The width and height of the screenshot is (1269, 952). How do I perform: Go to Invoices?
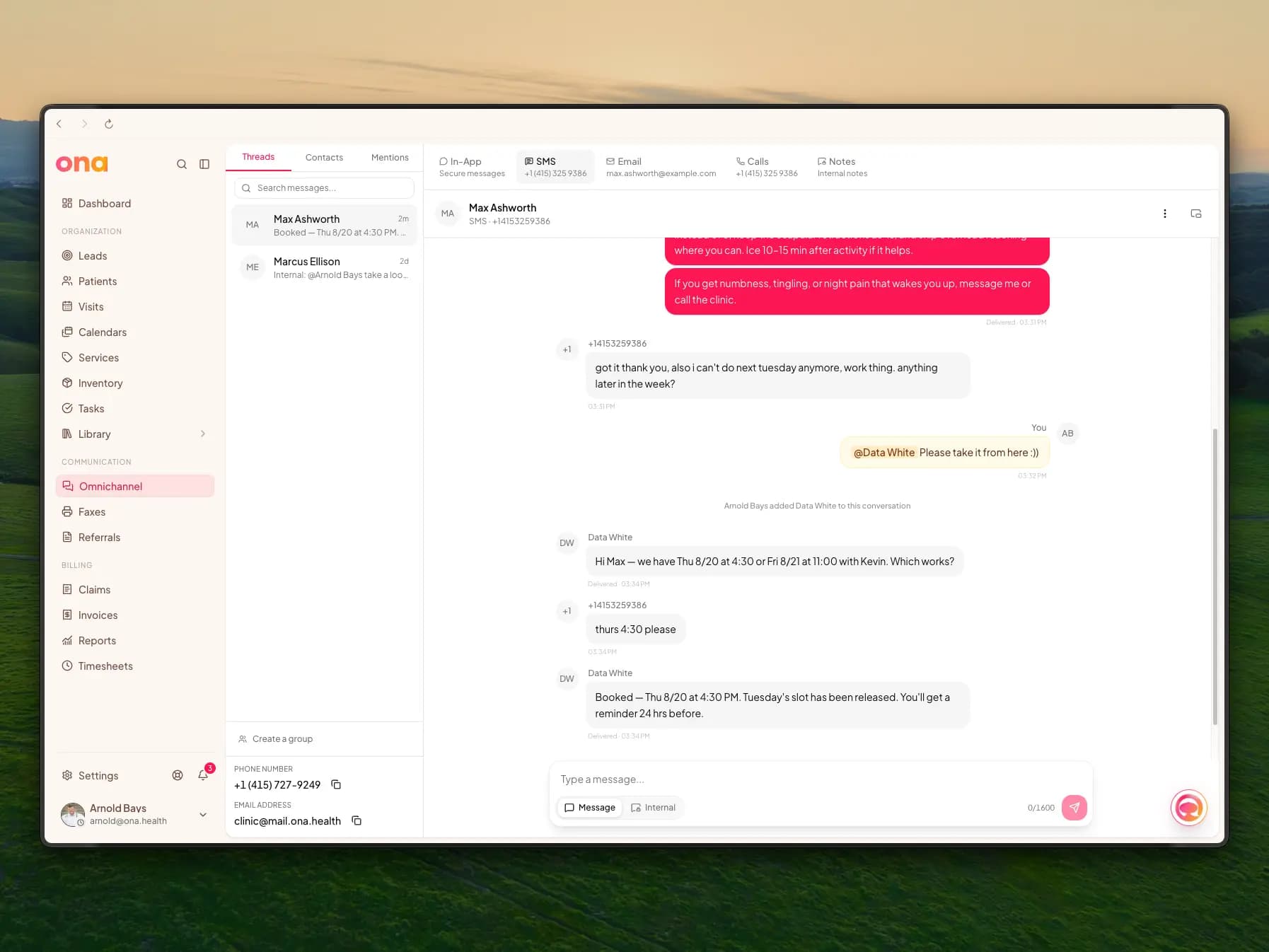134,615
